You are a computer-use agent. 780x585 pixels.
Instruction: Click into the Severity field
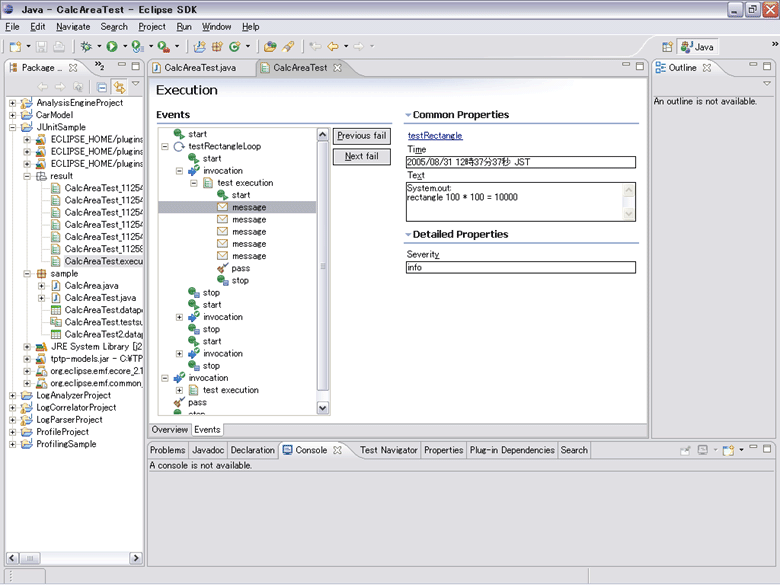pyautogui.click(x=521, y=268)
